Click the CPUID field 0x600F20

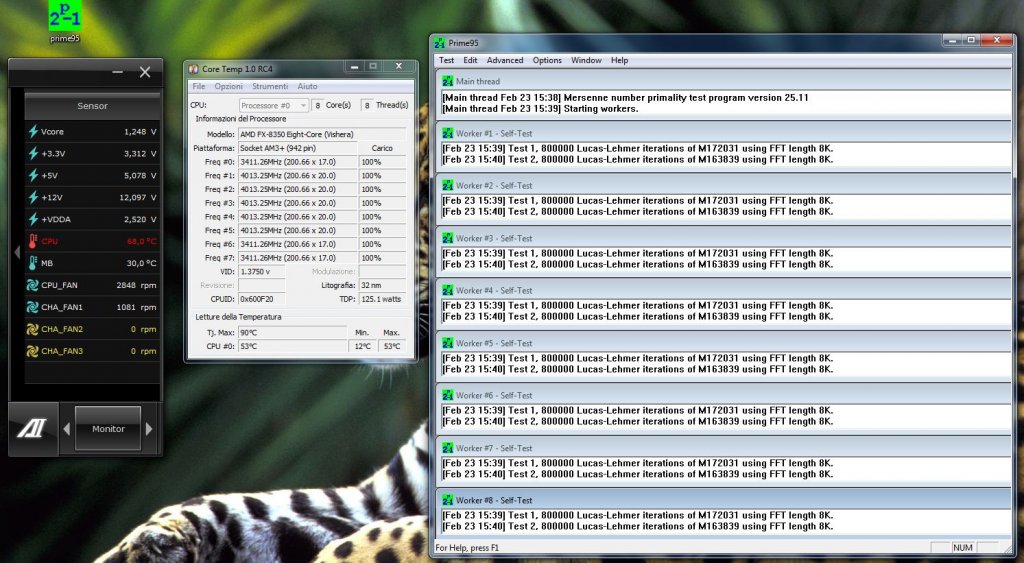tap(262, 299)
